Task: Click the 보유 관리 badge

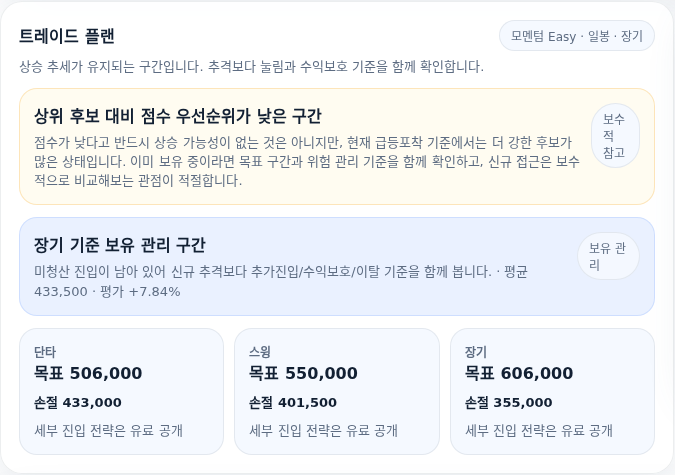Action: coord(608,256)
